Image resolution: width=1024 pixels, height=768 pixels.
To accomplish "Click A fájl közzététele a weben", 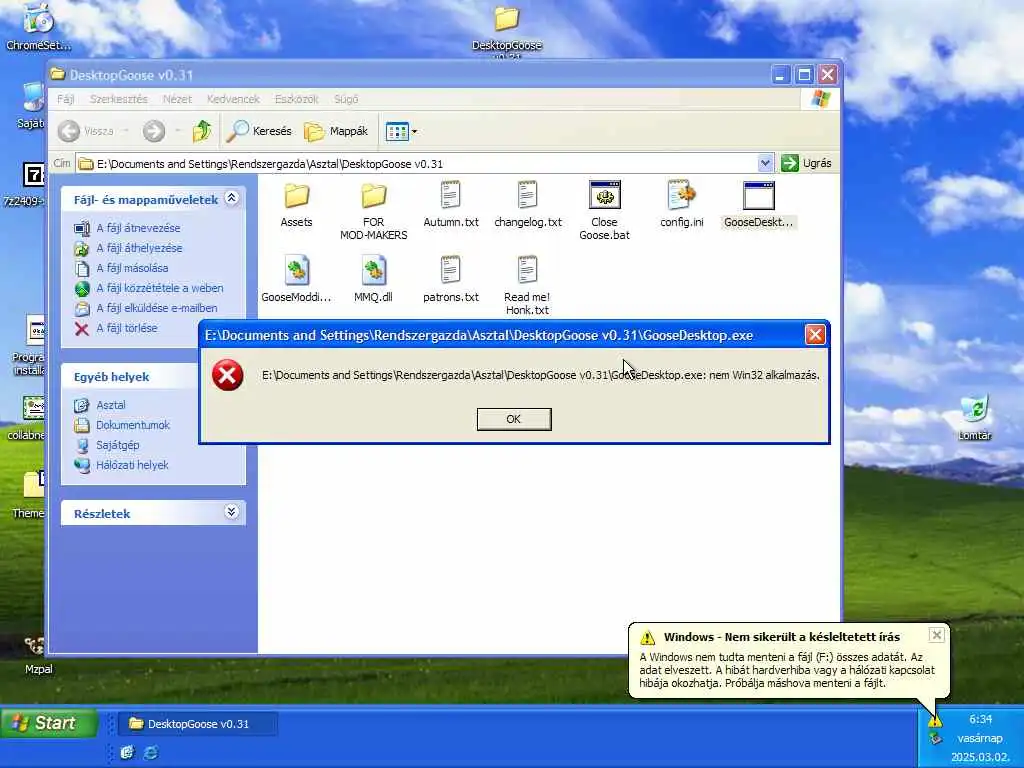I will click(x=159, y=288).
